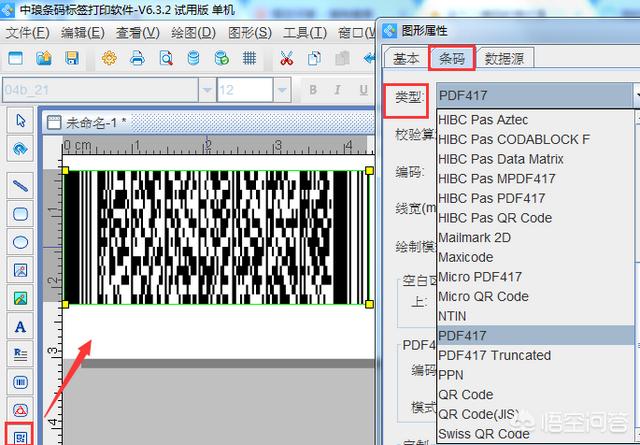Choose NTIN barcode type
640x445 pixels.
coord(536,316)
